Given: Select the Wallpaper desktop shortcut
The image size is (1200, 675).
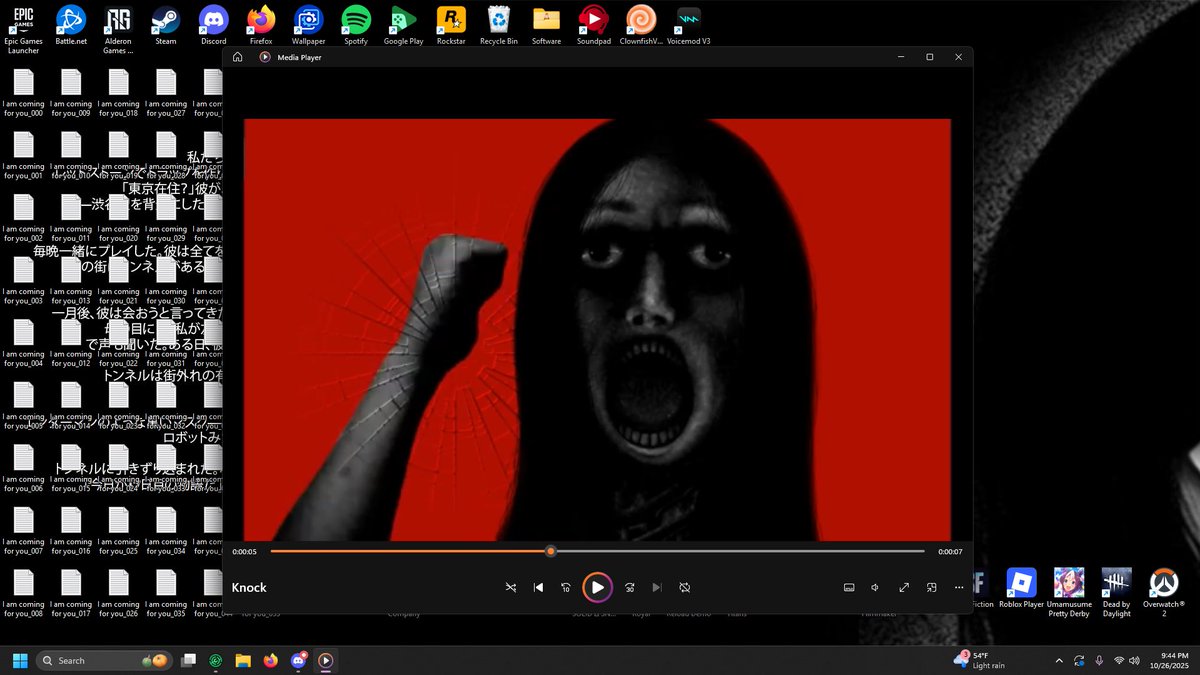Looking at the screenshot, I should (308, 26).
